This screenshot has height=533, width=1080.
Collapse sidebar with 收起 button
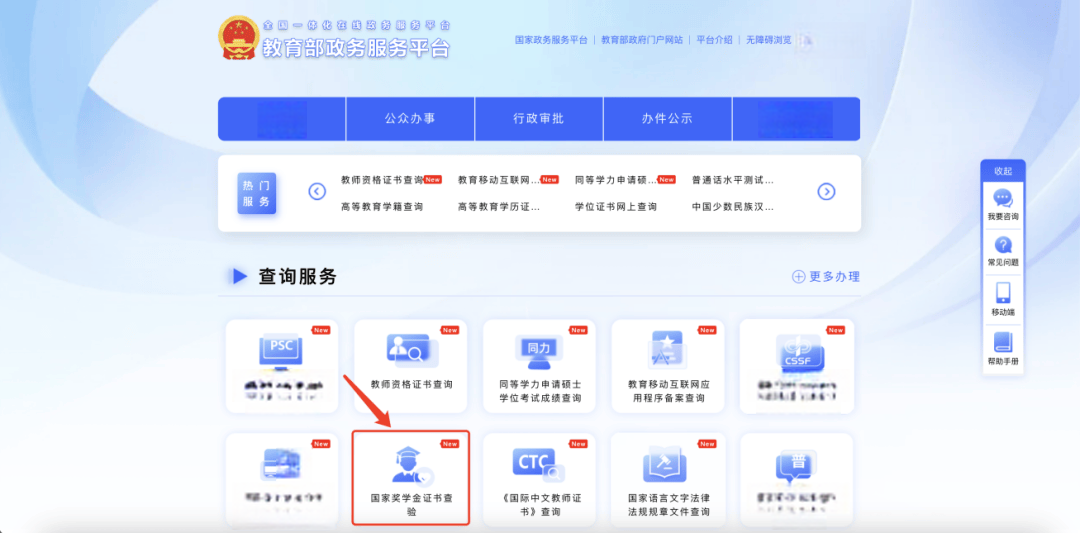click(x=1003, y=171)
